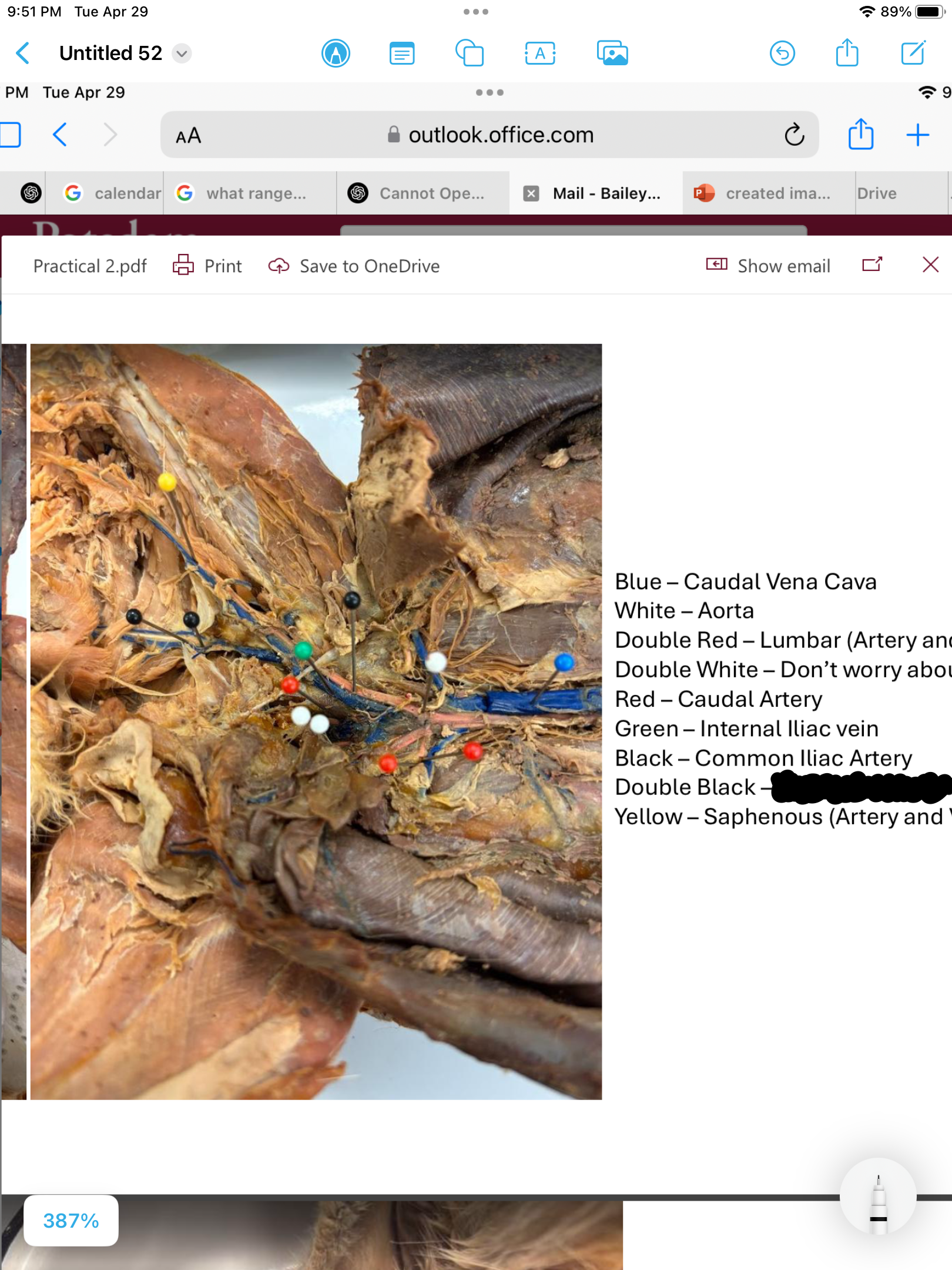Expand the Untitled 52 title dropdown
This screenshot has height=1270, width=952.
(182, 54)
